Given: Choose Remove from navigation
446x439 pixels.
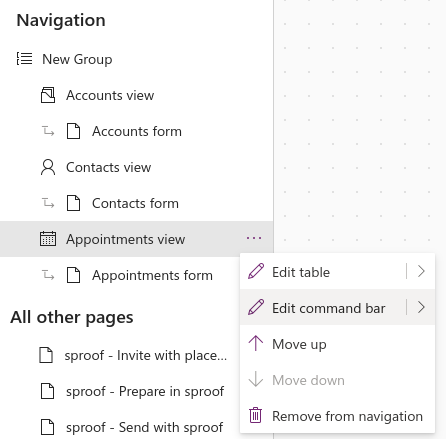Looking at the screenshot, I should coord(337,416).
